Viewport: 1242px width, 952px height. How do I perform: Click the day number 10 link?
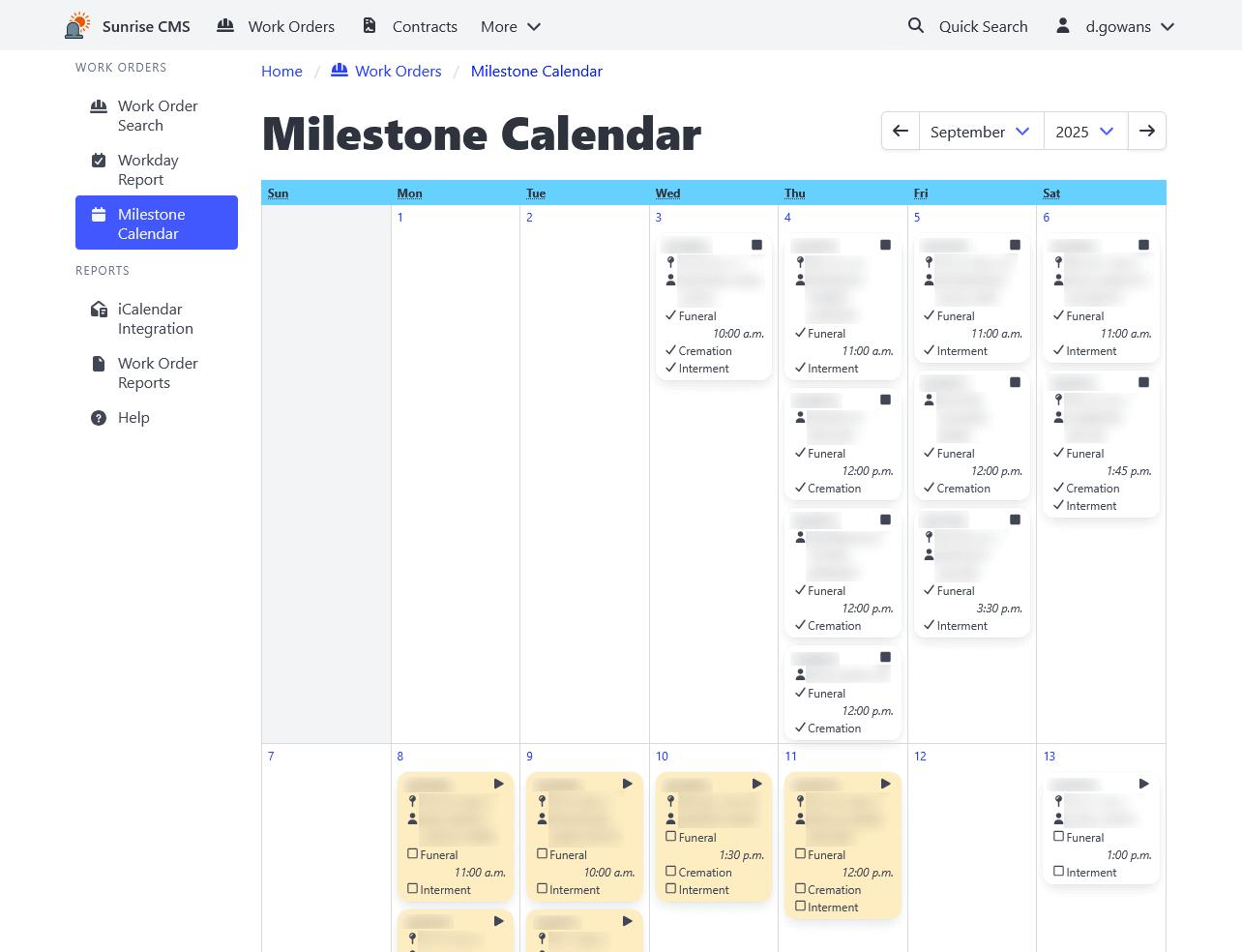[662, 757]
